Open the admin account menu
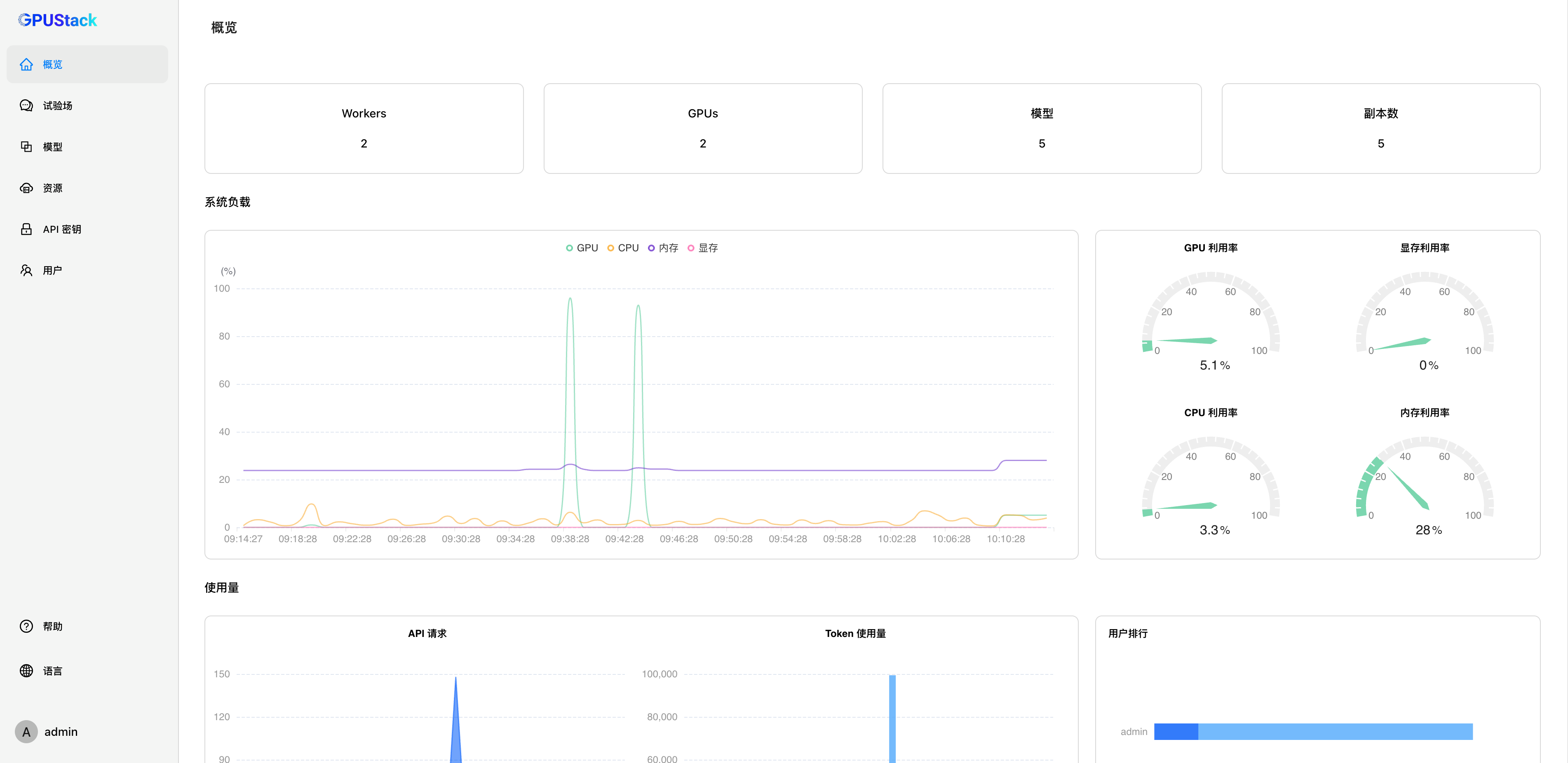The height and width of the screenshot is (763, 1568). (x=47, y=731)
